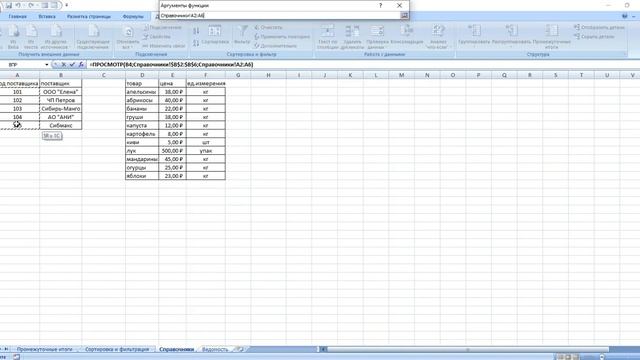
Task: Click the Help question mark in dialog
Action: tap(380, 5)
